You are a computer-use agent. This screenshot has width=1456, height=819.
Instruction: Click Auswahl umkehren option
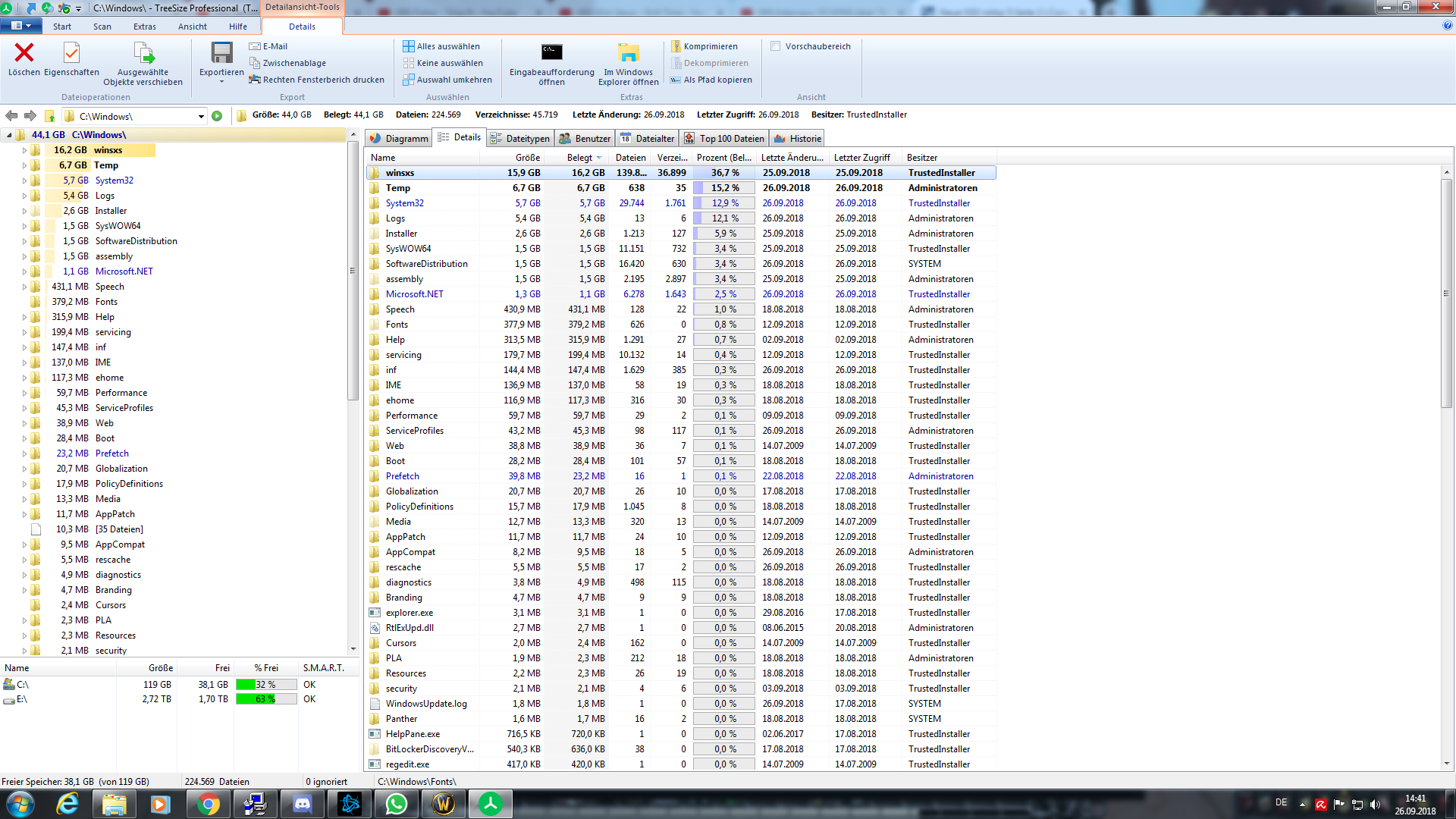click(453, 80)
